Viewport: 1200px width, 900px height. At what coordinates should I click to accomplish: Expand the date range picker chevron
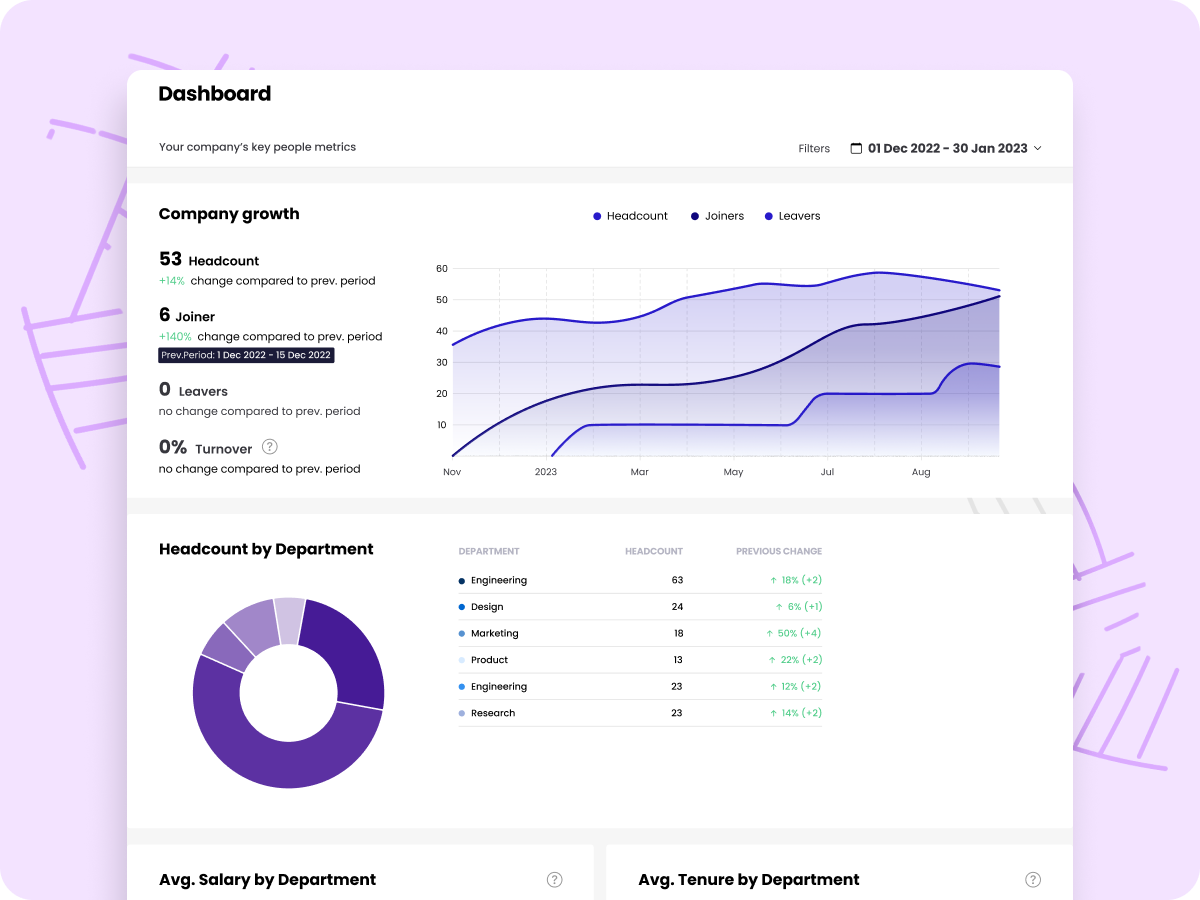click(1039, 148)
